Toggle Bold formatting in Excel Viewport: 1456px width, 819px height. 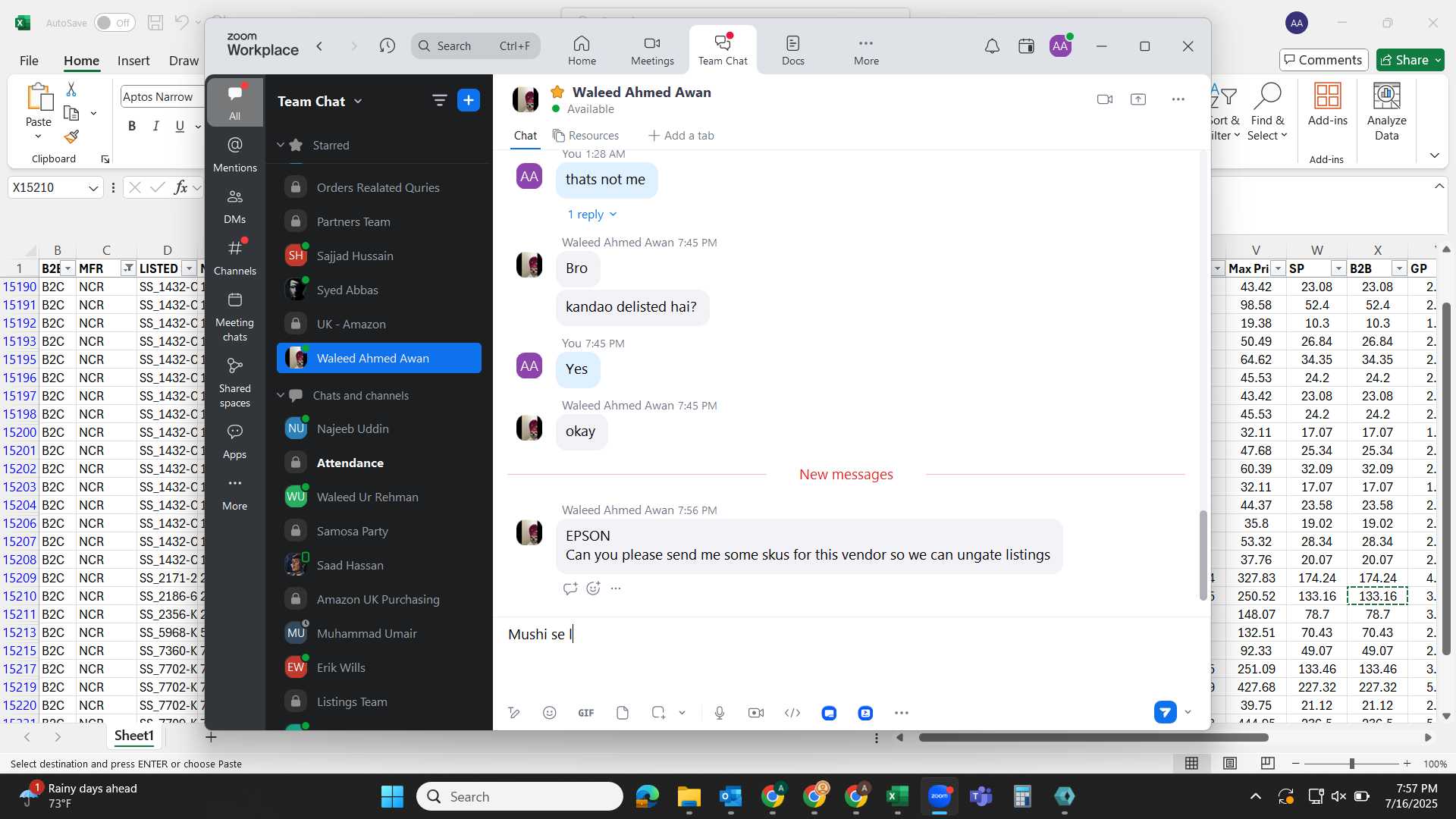coord(132,126)
